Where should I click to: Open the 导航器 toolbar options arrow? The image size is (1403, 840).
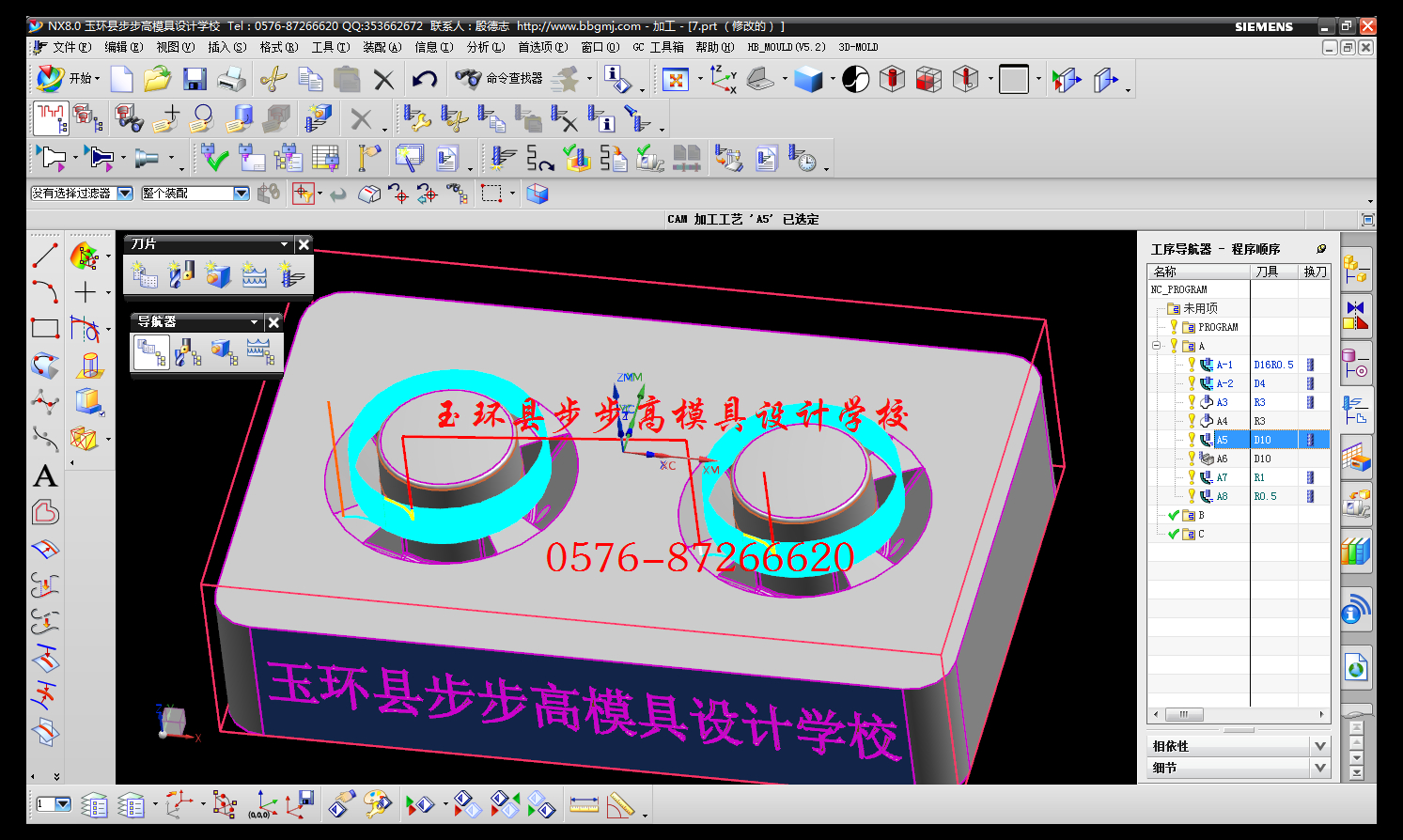point(254,322)
